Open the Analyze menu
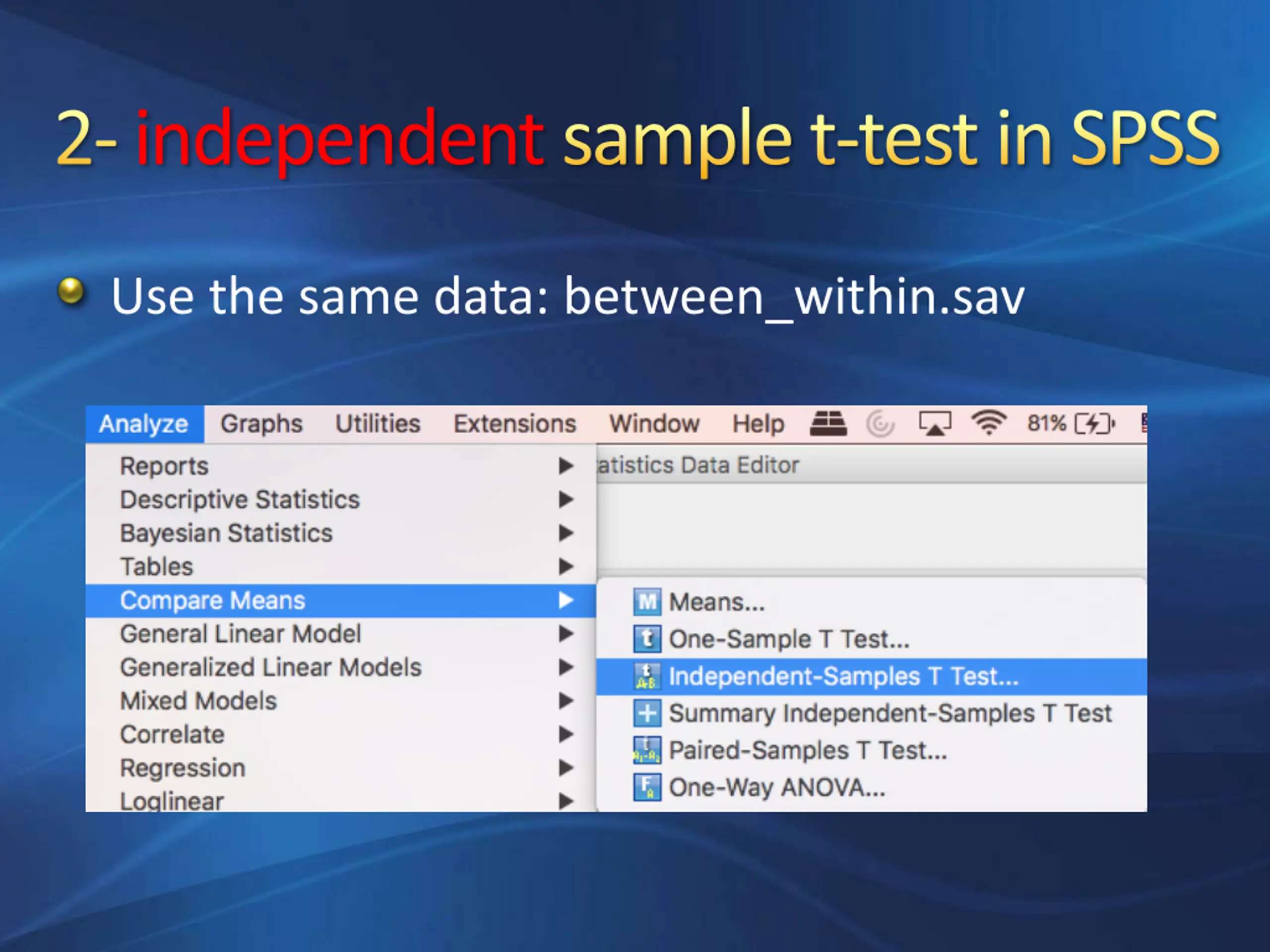The height and width of the screenshot is (952, 1270). [x=143, y=424]
